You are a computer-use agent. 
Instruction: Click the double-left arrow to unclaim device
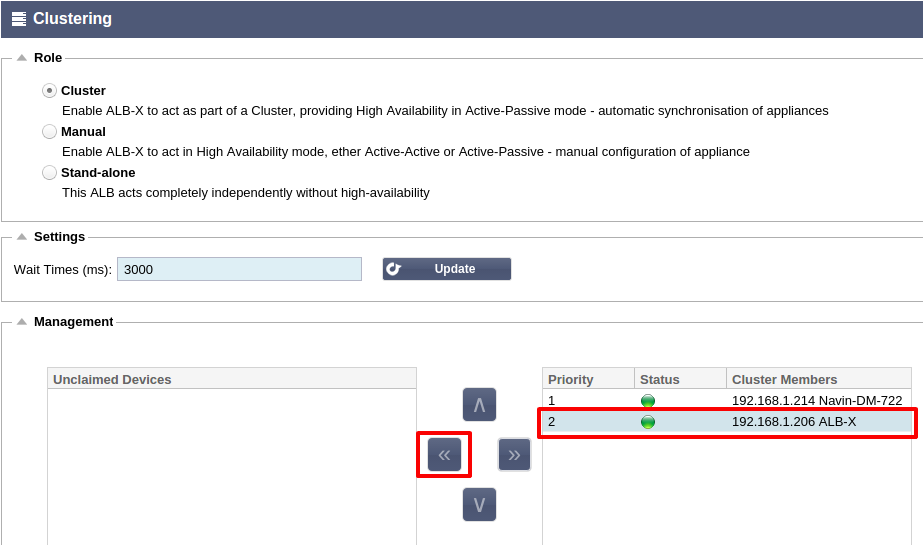tap(444, 454)
